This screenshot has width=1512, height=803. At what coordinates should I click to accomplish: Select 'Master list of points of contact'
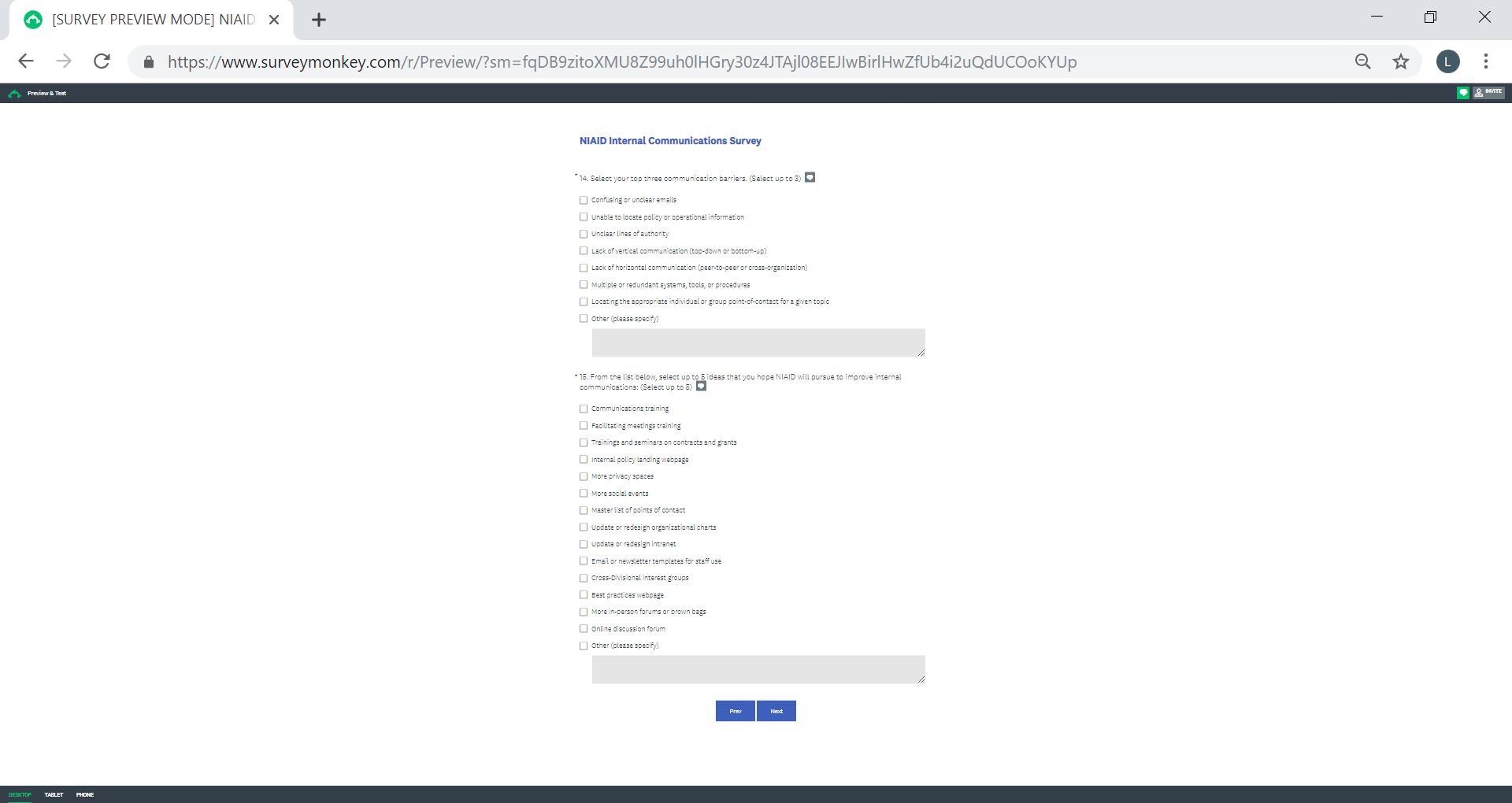tap(584, 511)
